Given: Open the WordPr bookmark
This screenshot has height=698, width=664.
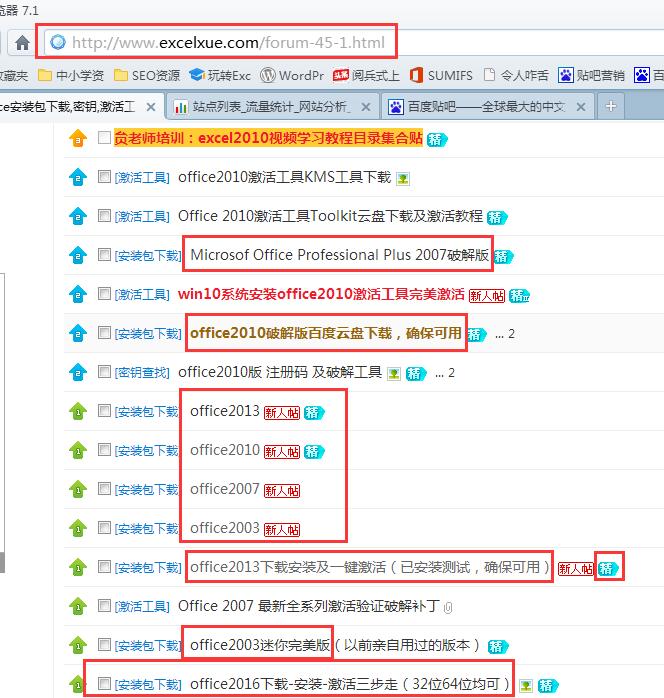Looking at the screenshot, I should click(x=292, y=75).
